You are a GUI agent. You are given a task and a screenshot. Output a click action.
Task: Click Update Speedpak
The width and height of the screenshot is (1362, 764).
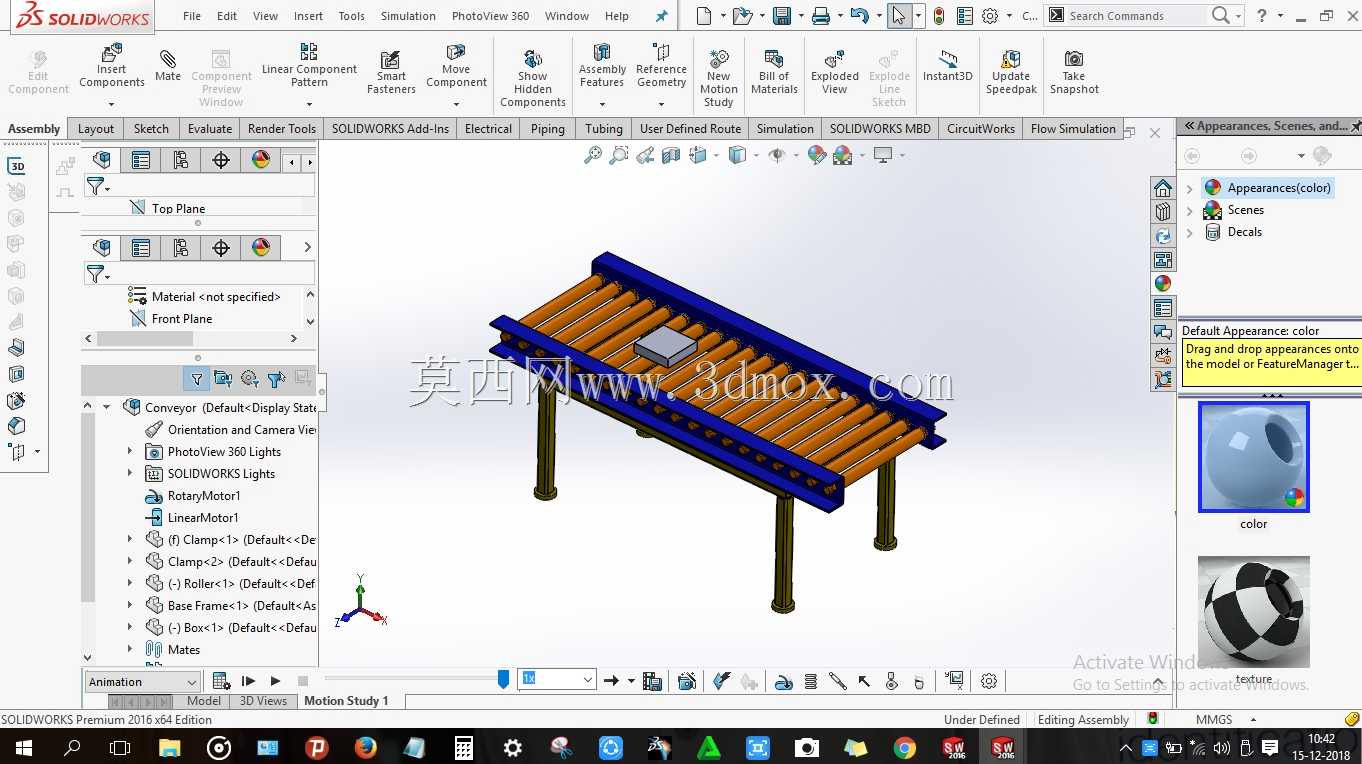[x=1011, y=72]
